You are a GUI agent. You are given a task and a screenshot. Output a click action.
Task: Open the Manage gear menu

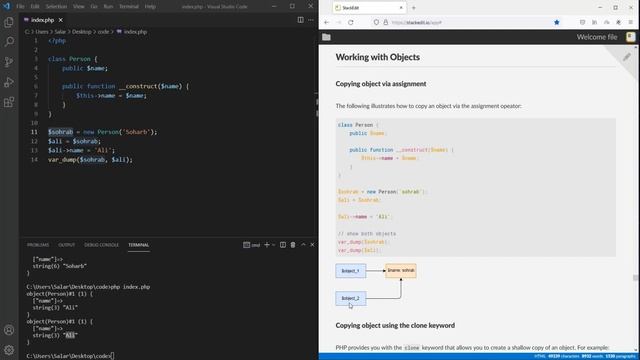[9, 350]
